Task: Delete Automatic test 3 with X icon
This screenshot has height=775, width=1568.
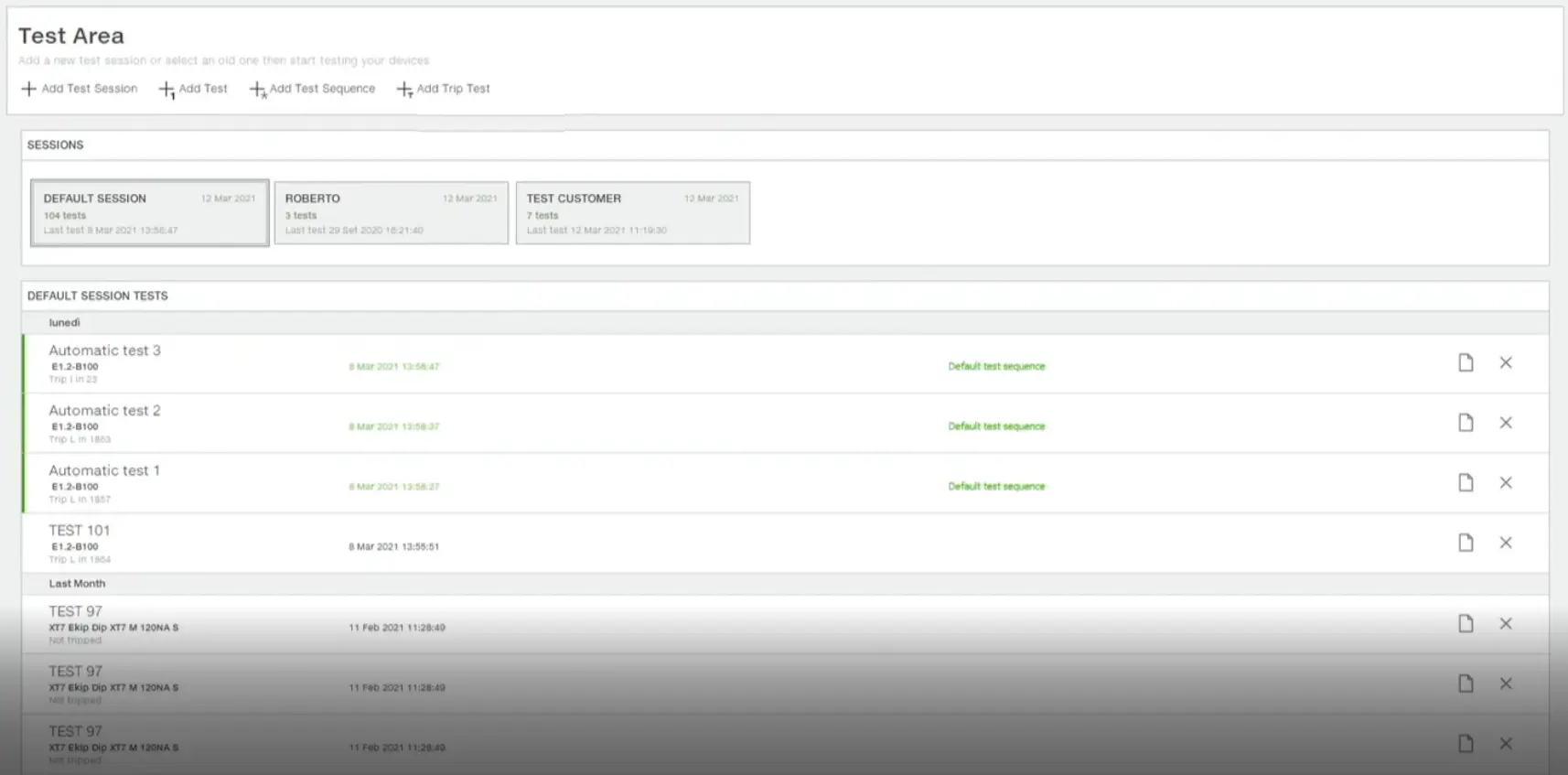Action: (x=1506, y=363)
